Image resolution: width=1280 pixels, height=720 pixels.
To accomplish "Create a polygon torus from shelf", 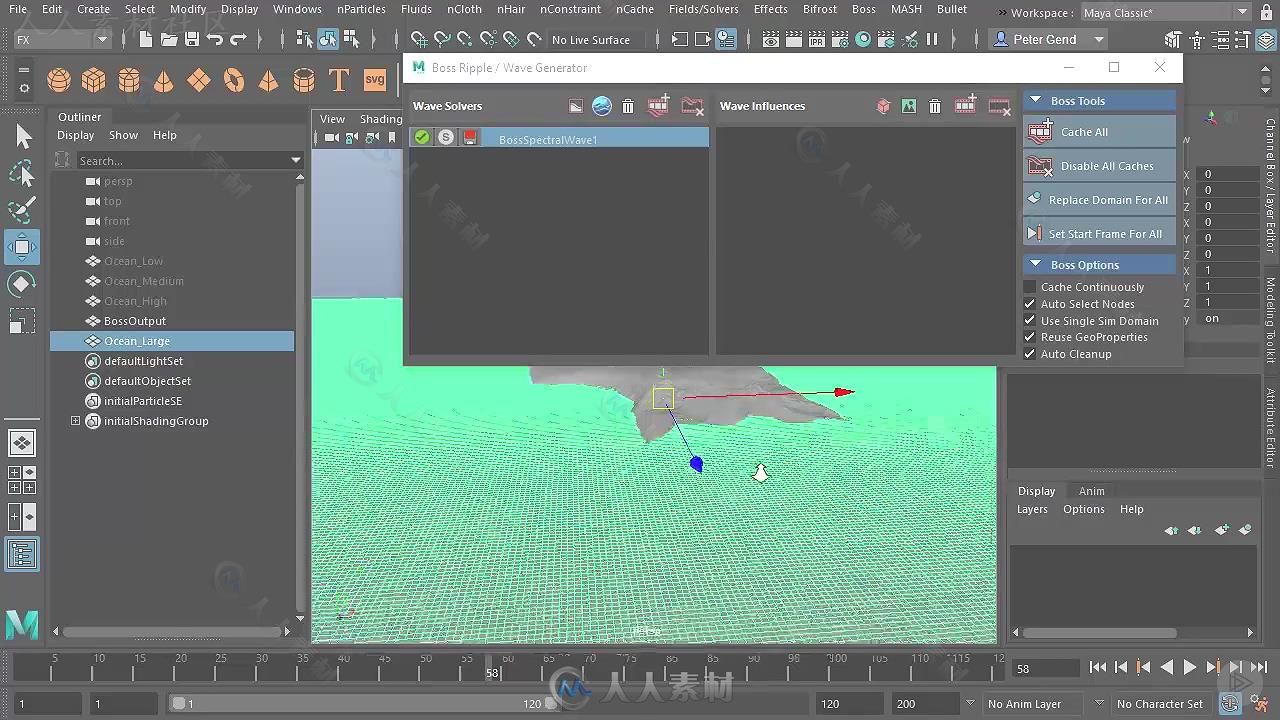I will (234, 80).
